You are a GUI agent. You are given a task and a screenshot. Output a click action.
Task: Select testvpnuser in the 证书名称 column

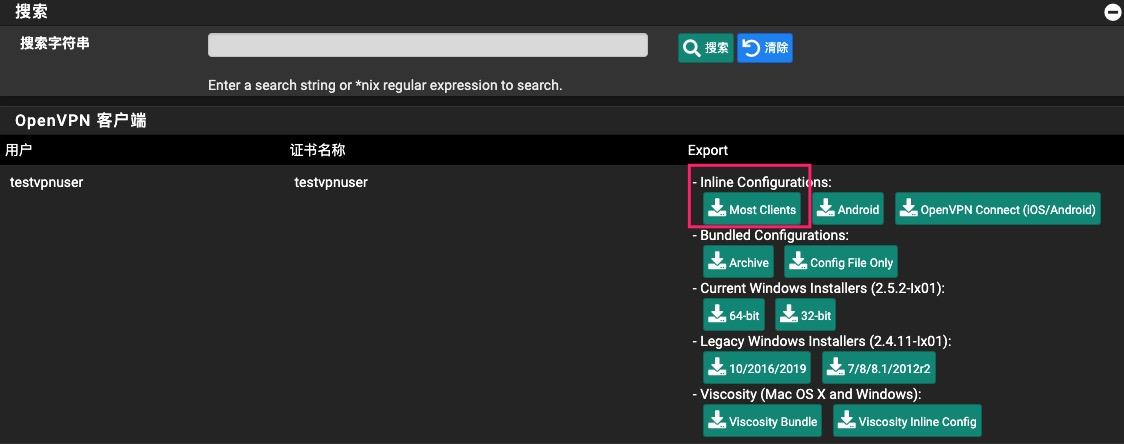click(331, 182)
